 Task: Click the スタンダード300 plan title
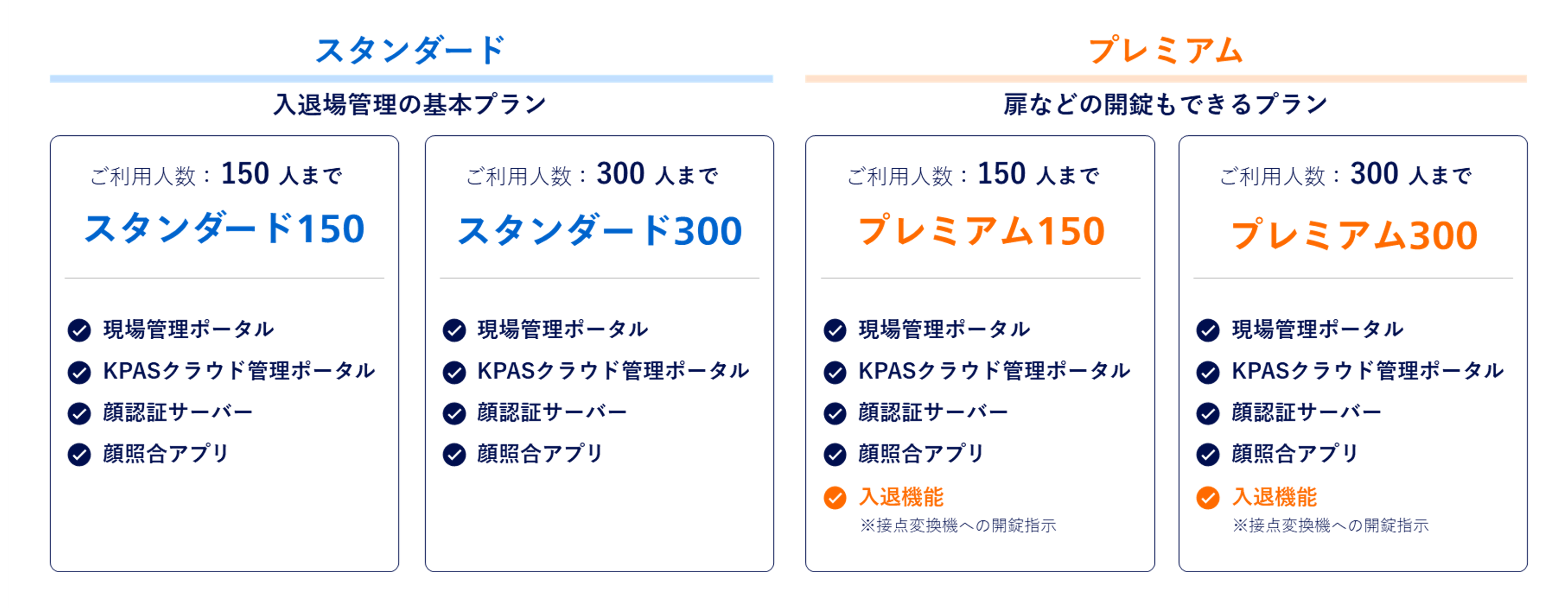pyautogui.click(x=599, y=231)
